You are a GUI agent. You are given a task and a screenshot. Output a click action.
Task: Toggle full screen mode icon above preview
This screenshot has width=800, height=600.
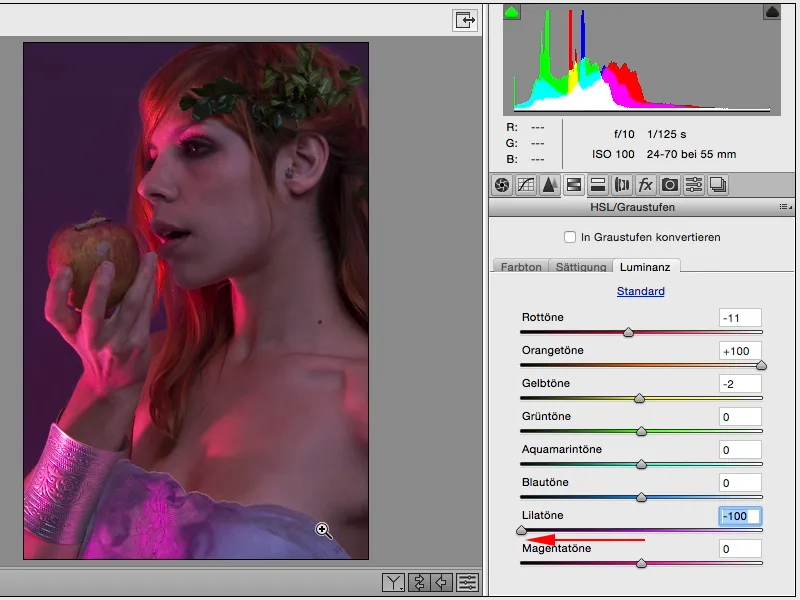465,20
